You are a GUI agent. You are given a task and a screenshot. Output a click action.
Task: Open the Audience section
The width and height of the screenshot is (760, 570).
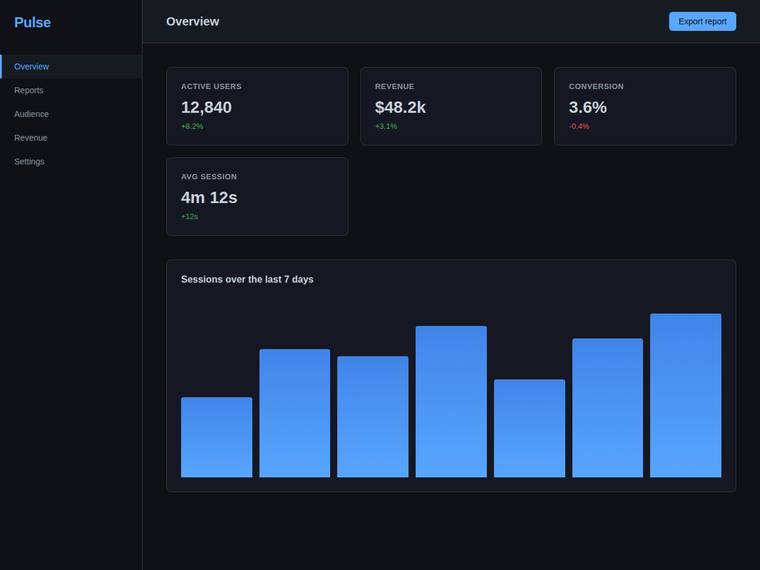pos(71,114)
